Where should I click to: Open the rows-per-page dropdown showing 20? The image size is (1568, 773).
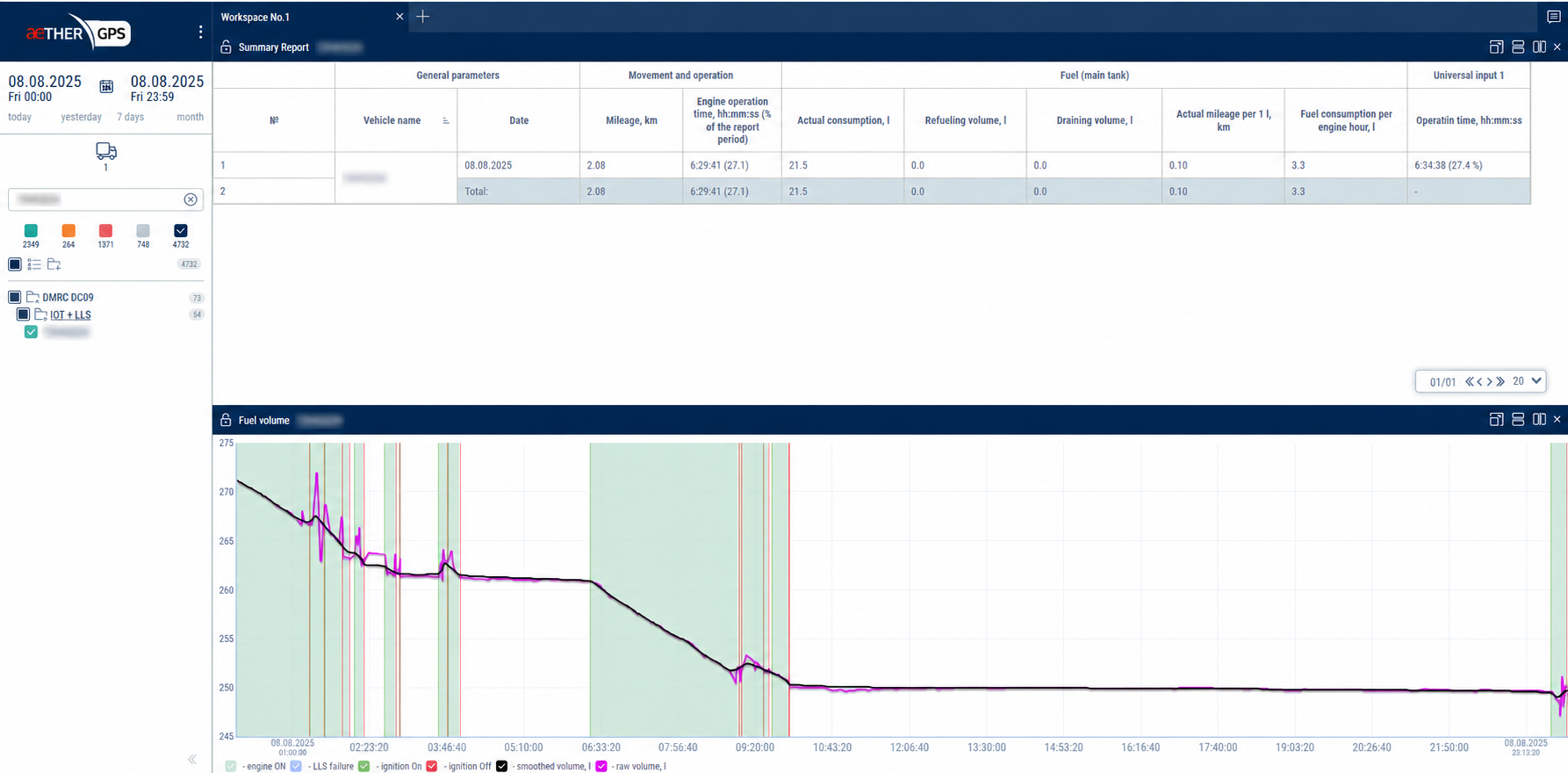(1527, 381)
